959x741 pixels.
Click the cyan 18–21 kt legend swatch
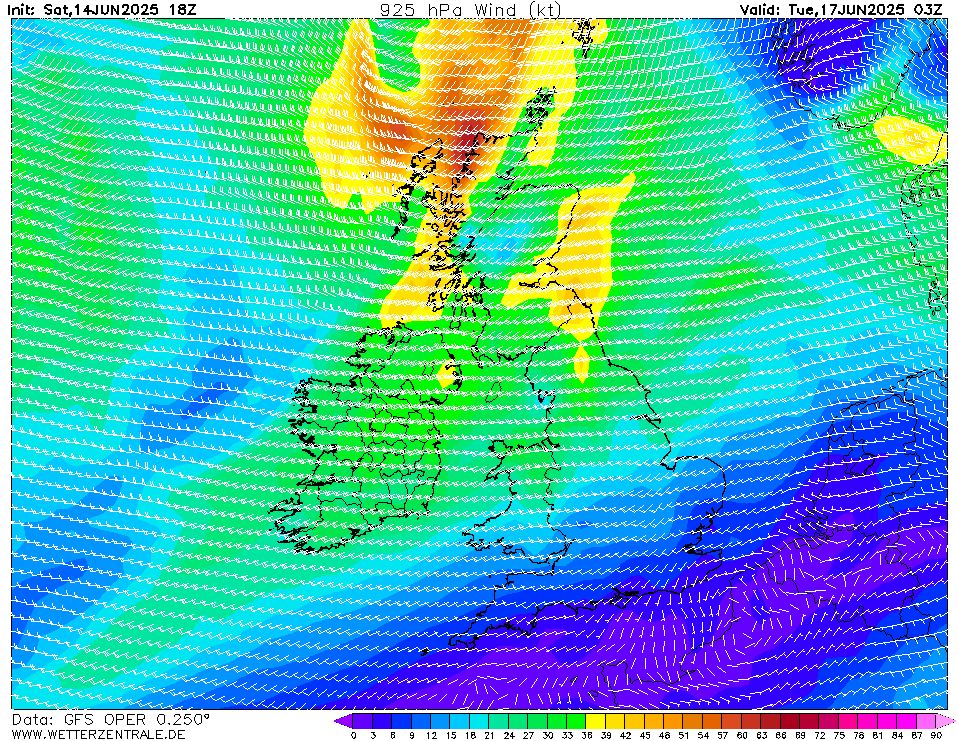point(480,721)
